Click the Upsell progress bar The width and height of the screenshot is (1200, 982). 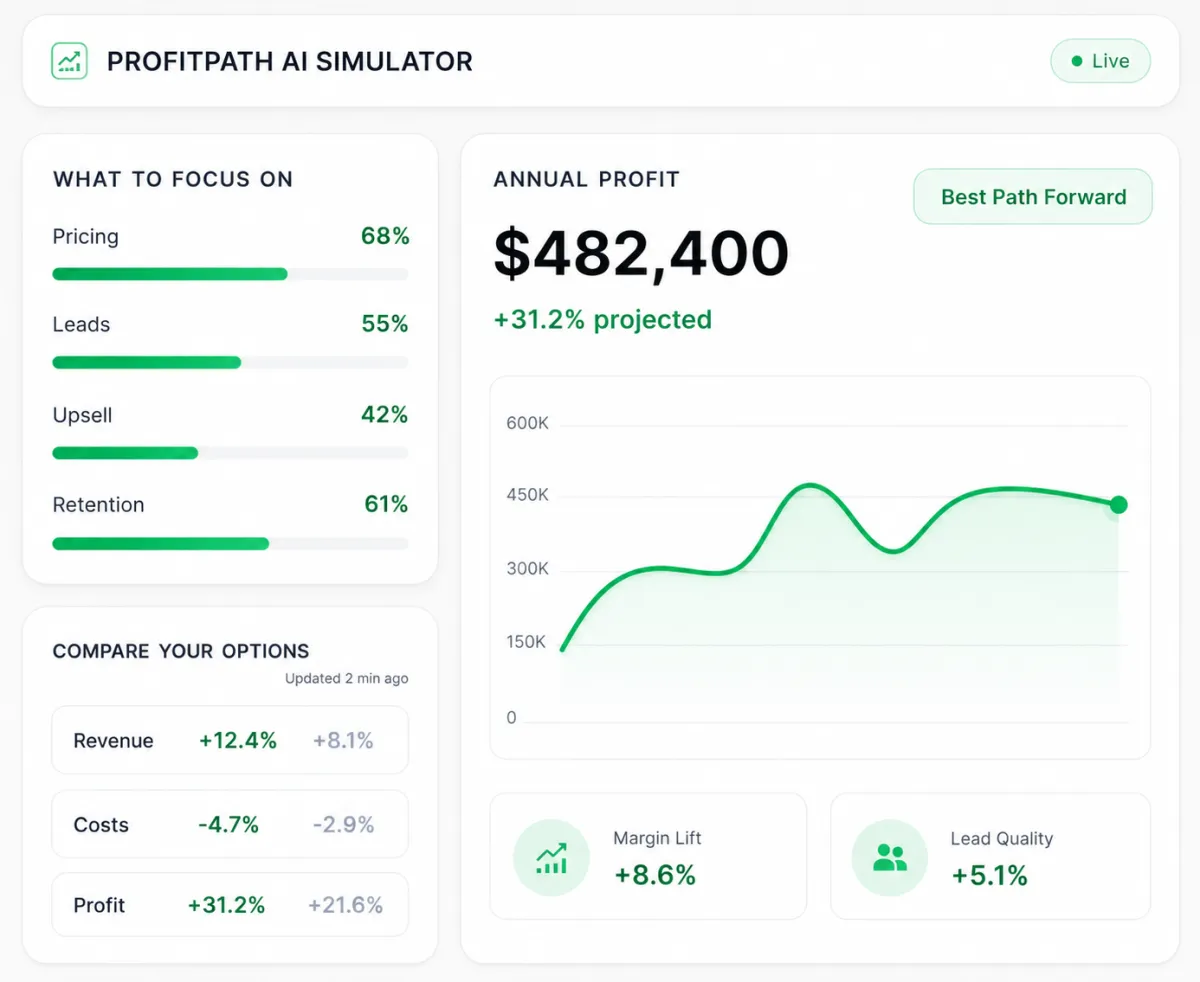click(x=230, y=453)
